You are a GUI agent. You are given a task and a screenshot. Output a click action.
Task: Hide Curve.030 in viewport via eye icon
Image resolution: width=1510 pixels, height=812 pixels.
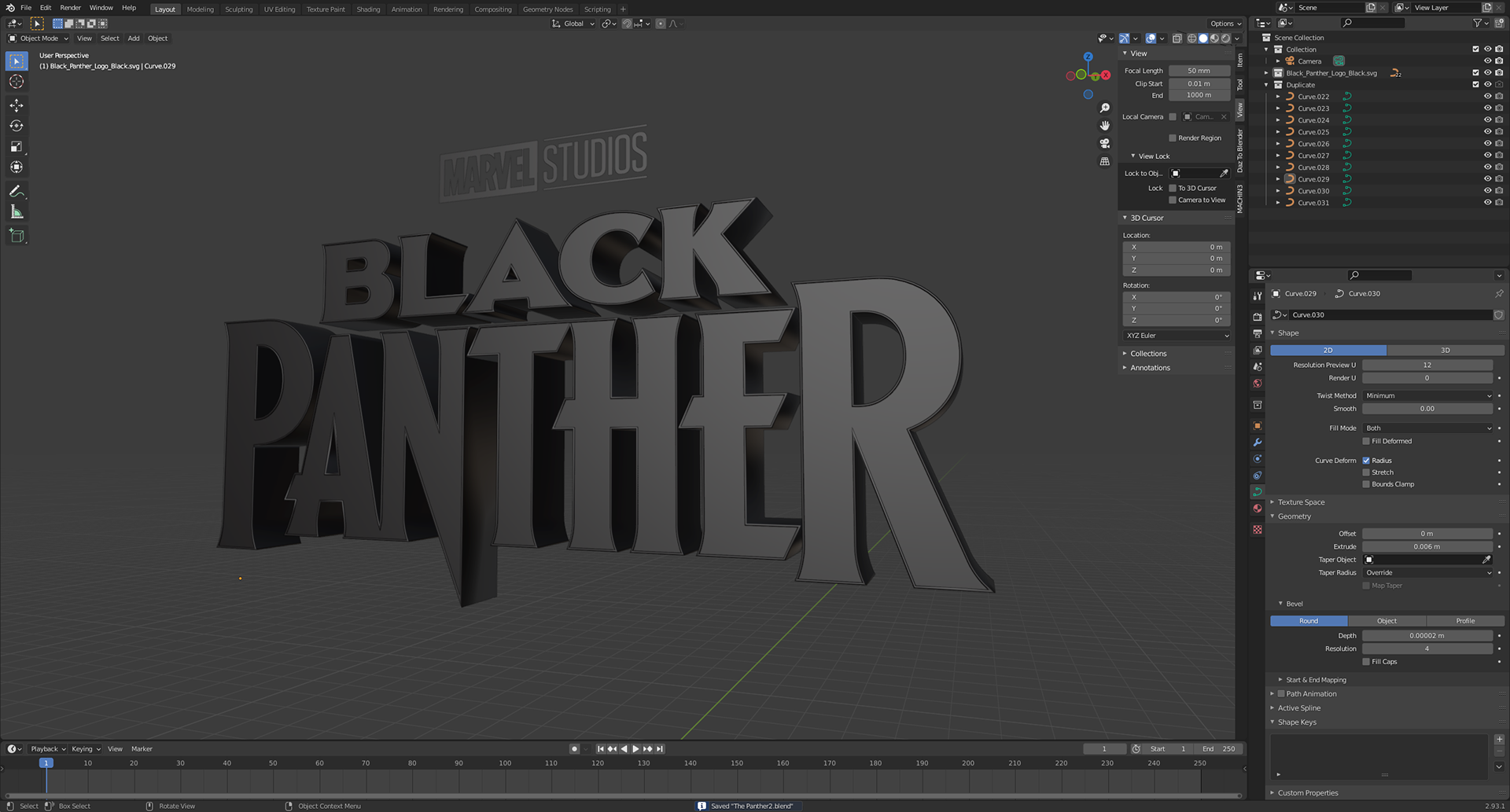(x=1487, y=191)
